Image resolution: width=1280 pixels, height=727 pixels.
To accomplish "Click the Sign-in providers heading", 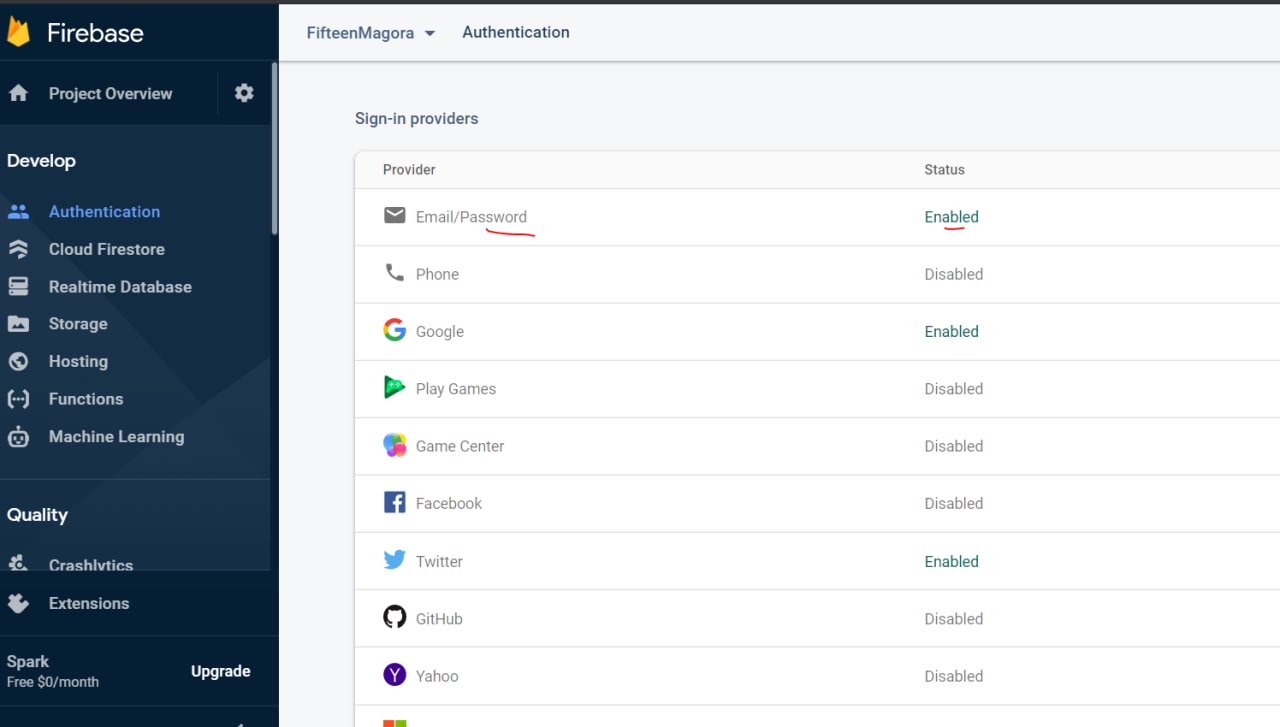I will coord(417,118).
